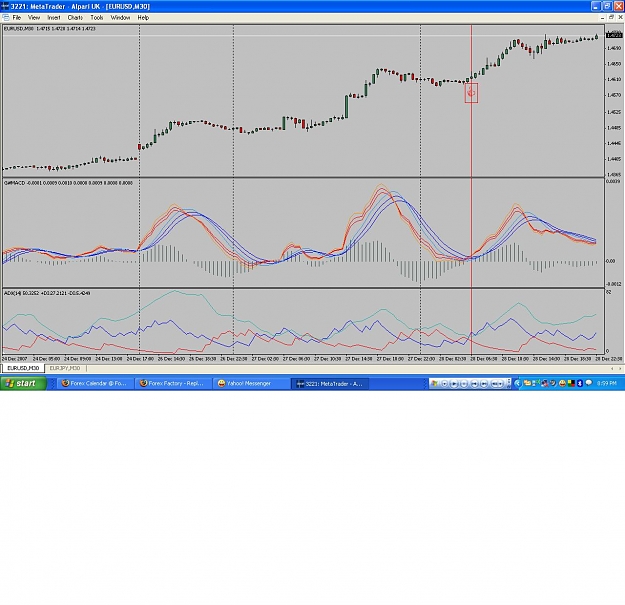Screen dimensions: 625x605
Task: Click the 28 Dec 06:30 time axis label
Action: (484, 359)
